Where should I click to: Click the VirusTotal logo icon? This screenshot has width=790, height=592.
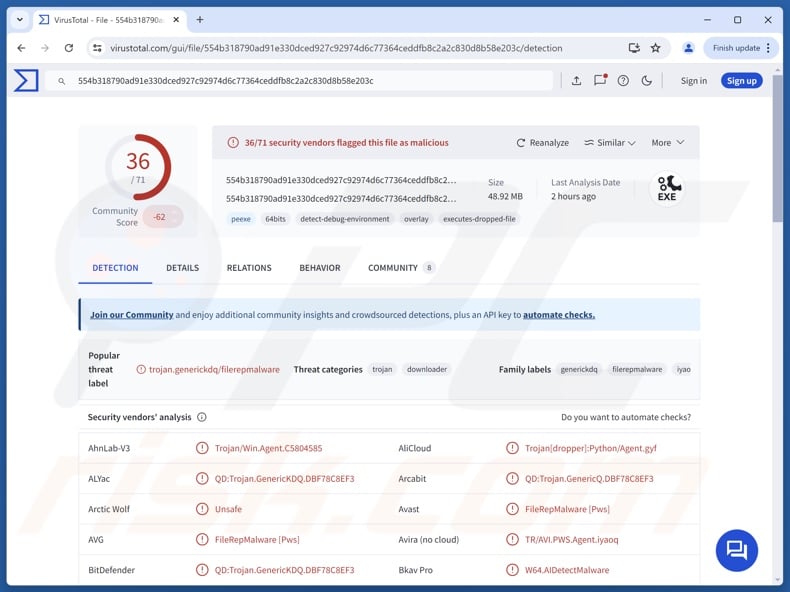[26, 81]
